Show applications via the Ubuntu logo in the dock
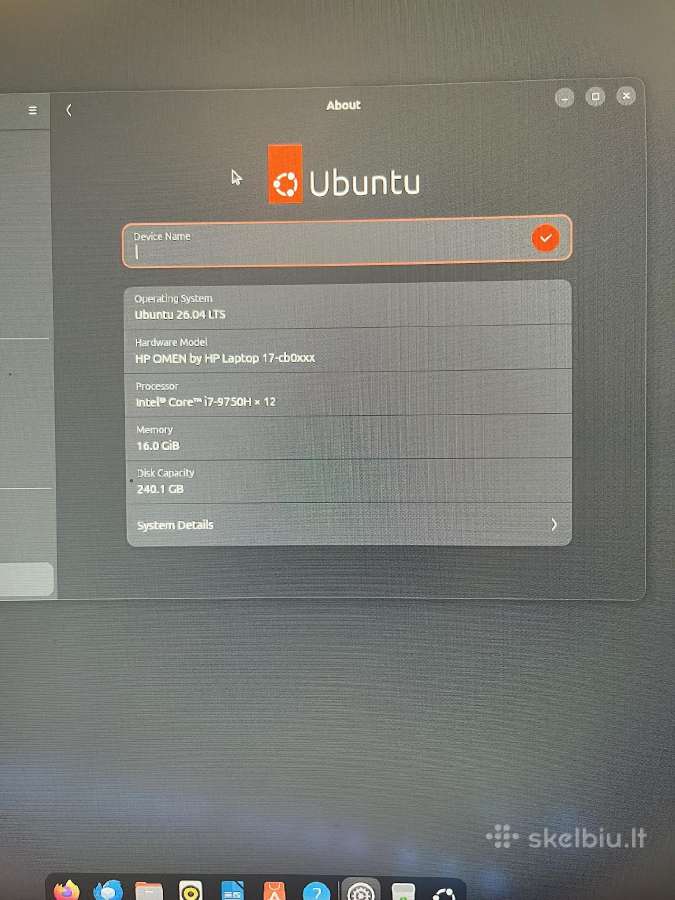The height and width of the screenshot is (900, 675). (445, 893)
